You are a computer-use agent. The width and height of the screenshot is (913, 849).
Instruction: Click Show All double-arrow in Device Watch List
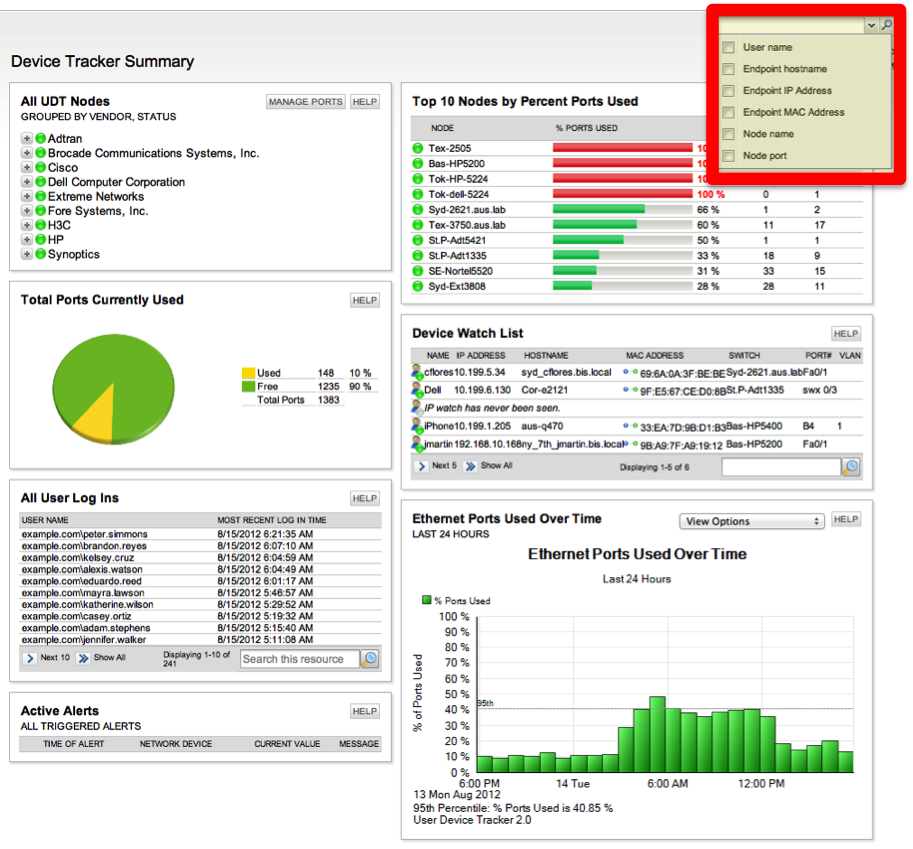[x=470, y=466]
